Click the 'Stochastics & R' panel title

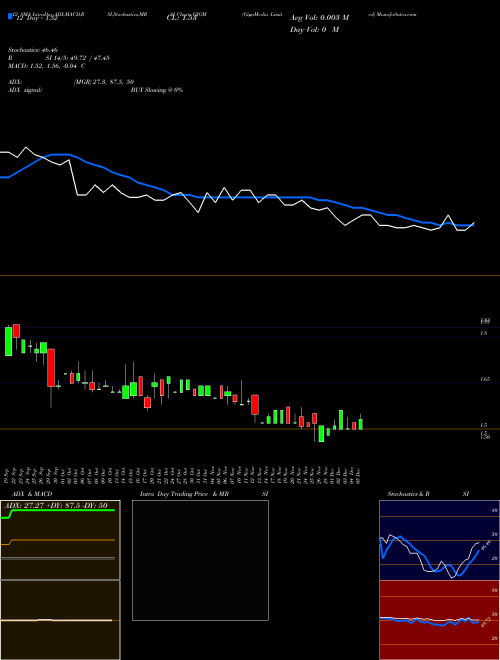[x=409, y=494]
